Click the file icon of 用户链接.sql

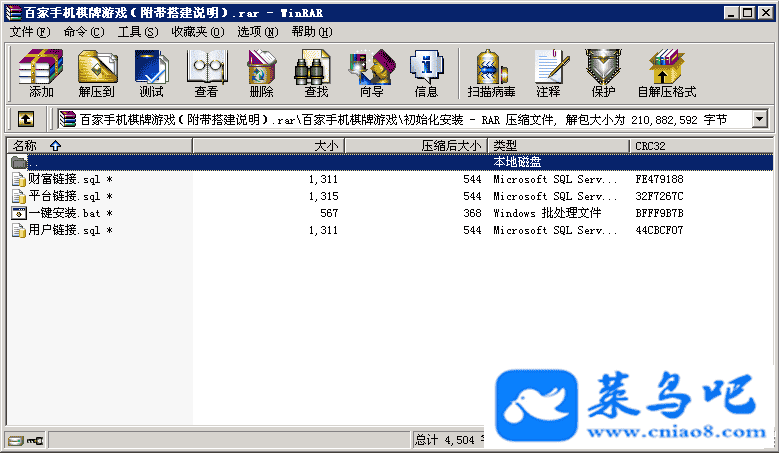click(19, 230)
